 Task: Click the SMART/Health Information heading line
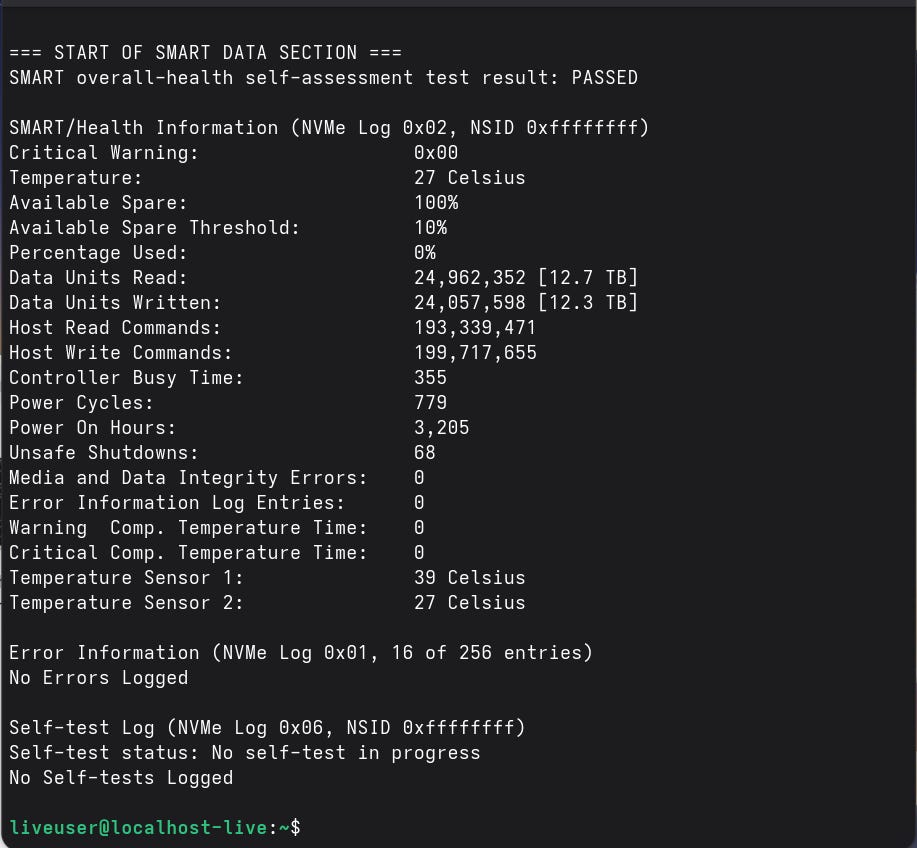tap(329, 128)
